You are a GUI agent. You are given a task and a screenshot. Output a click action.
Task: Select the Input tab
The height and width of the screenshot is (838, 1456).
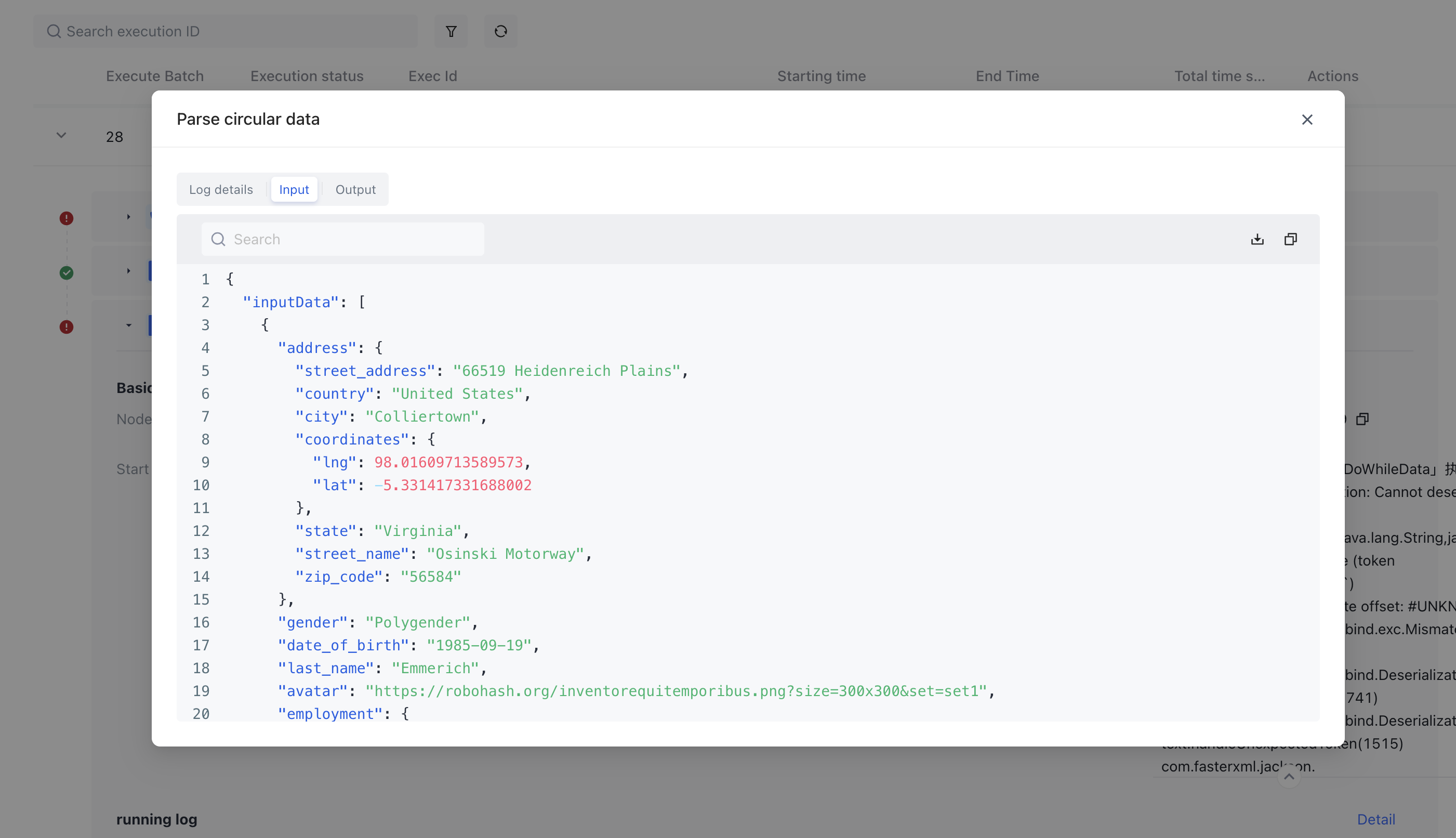(x=294, y=189)
